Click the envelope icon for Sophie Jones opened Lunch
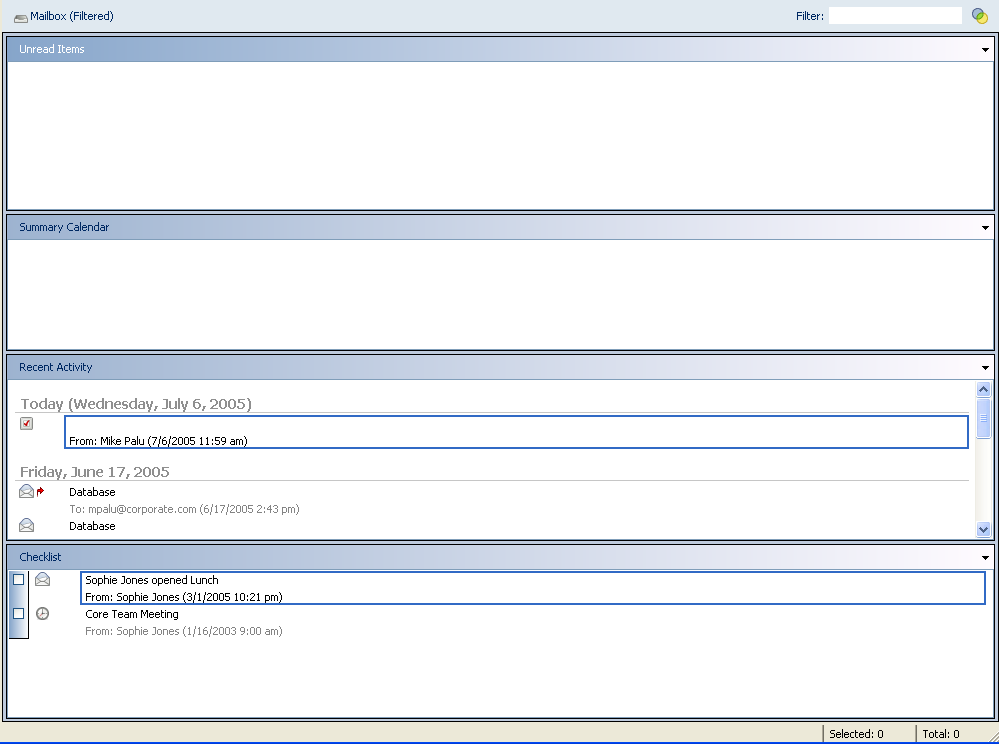The image size is (999, 744). point(43,579)
